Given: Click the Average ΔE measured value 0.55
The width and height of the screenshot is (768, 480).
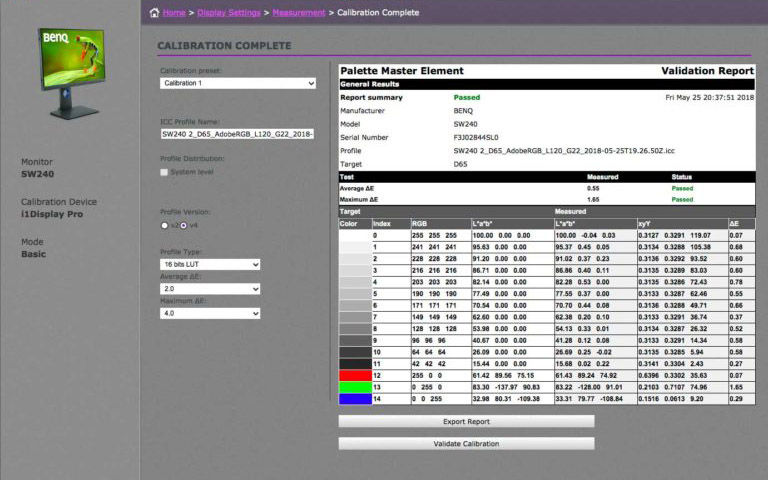Looking at the screenshot, I should pos(593,189).
